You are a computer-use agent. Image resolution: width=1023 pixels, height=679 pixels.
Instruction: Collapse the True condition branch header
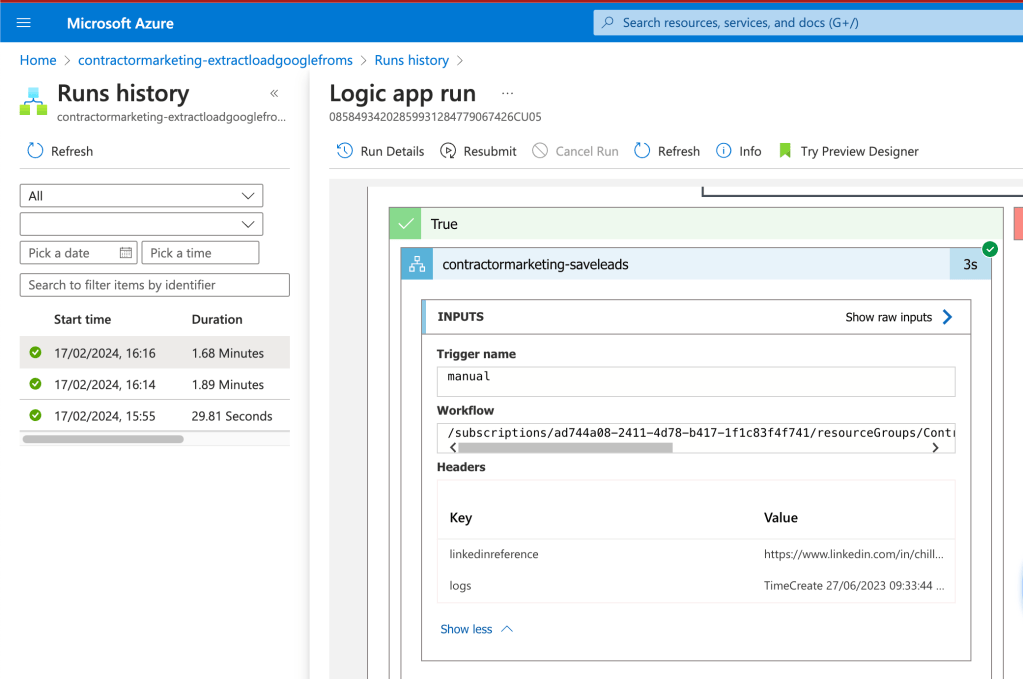696,224
